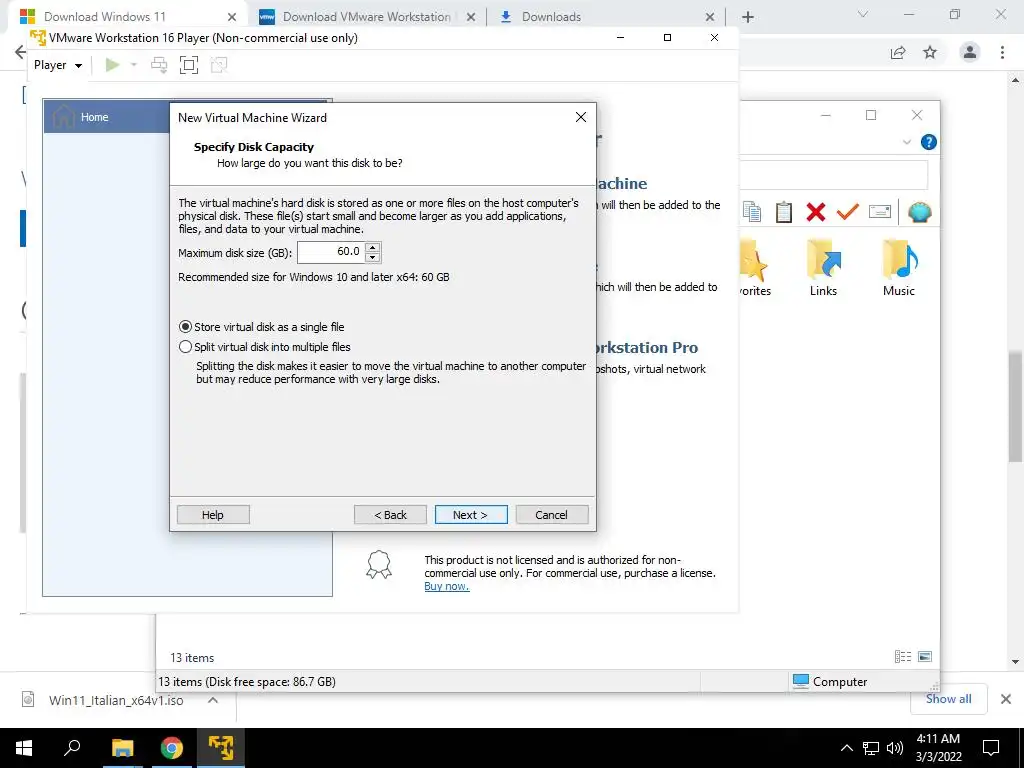Expand options arrow for Win11 ISO download
Viewport: 1024px width, 768px height.
213,700
